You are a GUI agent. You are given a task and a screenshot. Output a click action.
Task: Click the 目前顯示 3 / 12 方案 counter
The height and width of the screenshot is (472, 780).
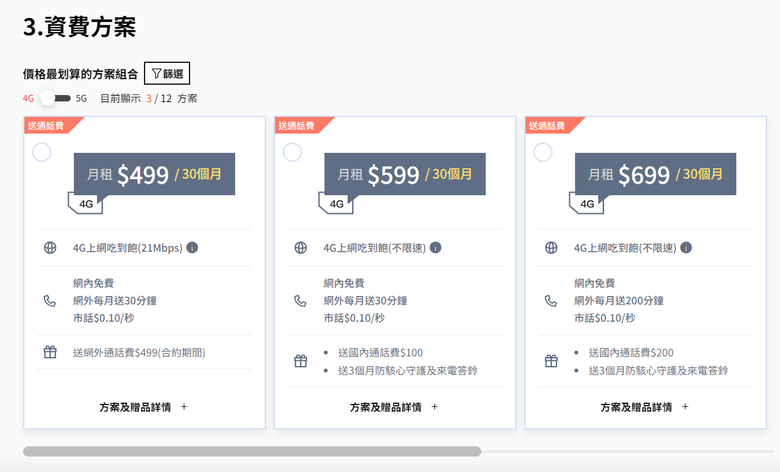(149, 98)
